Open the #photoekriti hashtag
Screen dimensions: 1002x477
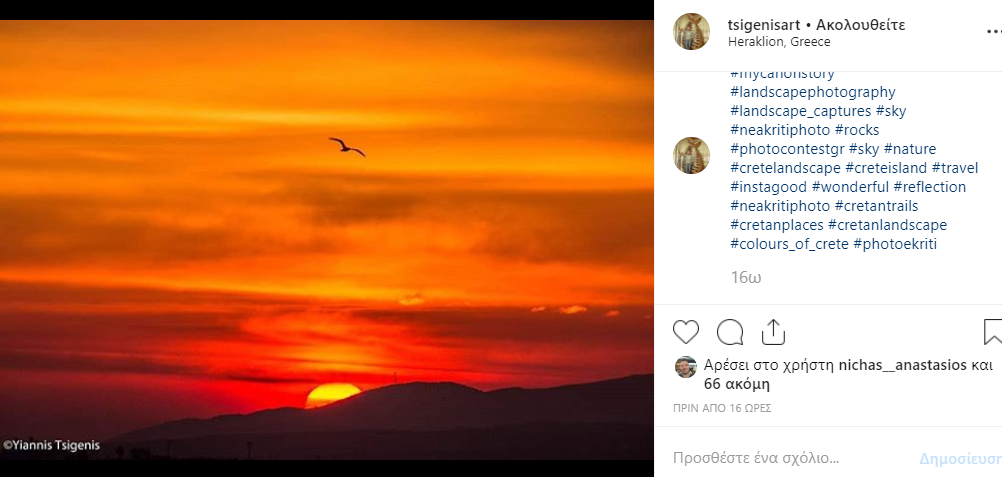pyautogui.click(x=895, y=244)
